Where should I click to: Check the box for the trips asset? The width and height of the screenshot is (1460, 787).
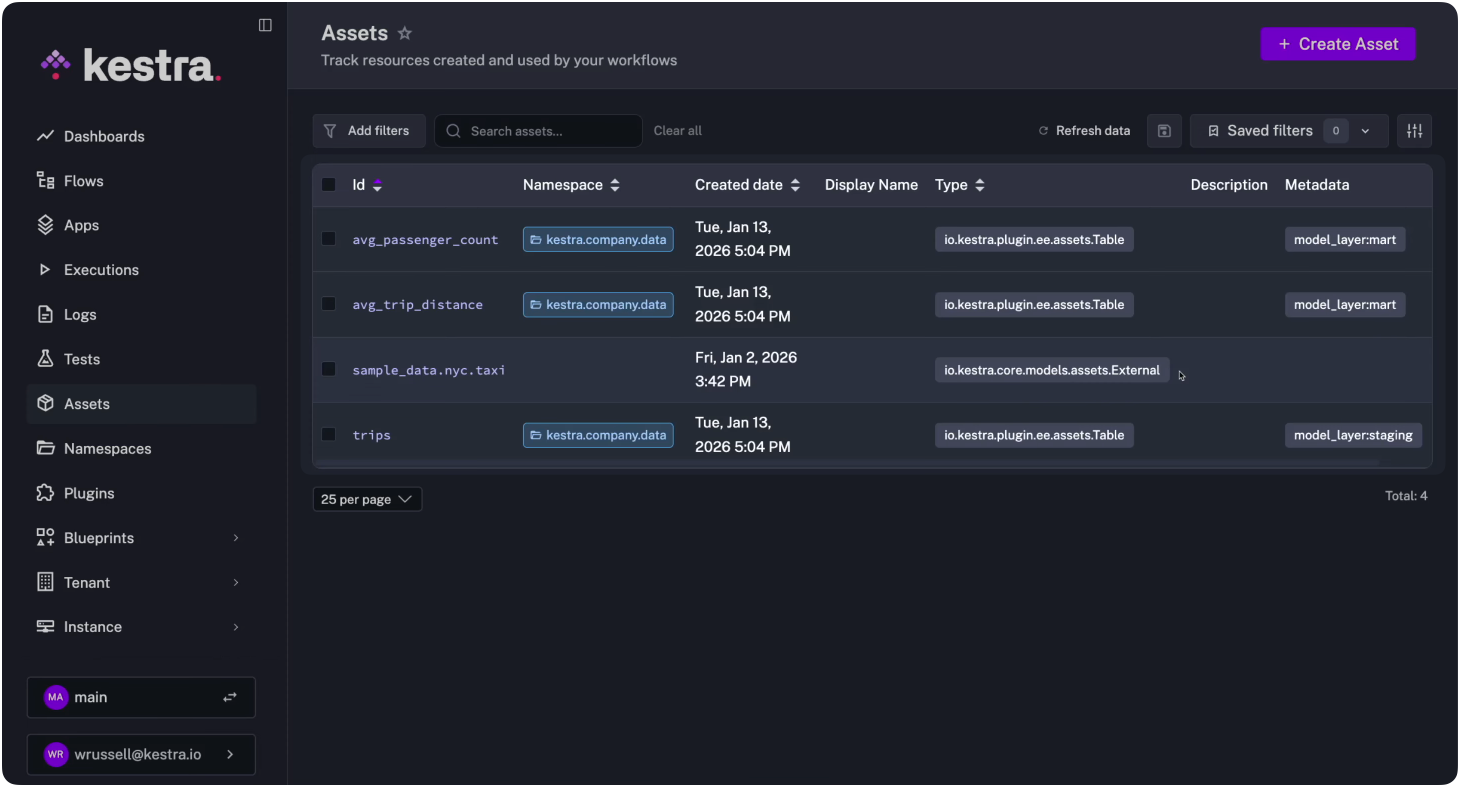[328, 434]
